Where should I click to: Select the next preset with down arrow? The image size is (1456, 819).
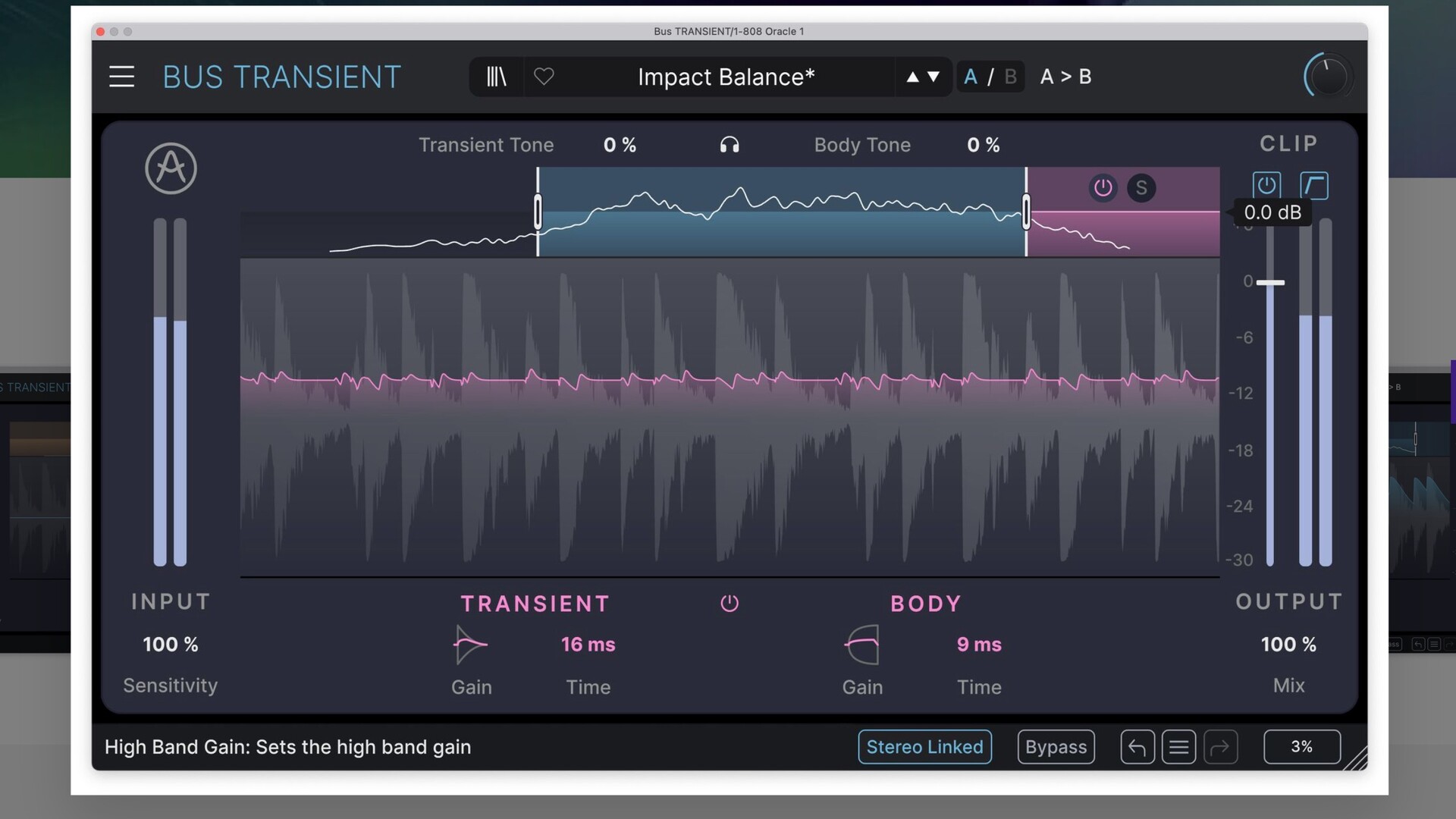934,77
